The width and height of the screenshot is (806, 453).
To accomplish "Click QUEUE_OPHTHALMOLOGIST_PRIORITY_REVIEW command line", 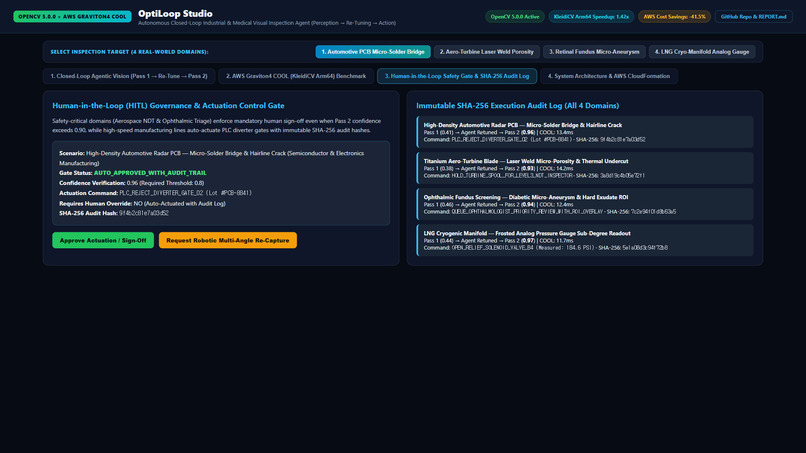I will pos(550,212).
